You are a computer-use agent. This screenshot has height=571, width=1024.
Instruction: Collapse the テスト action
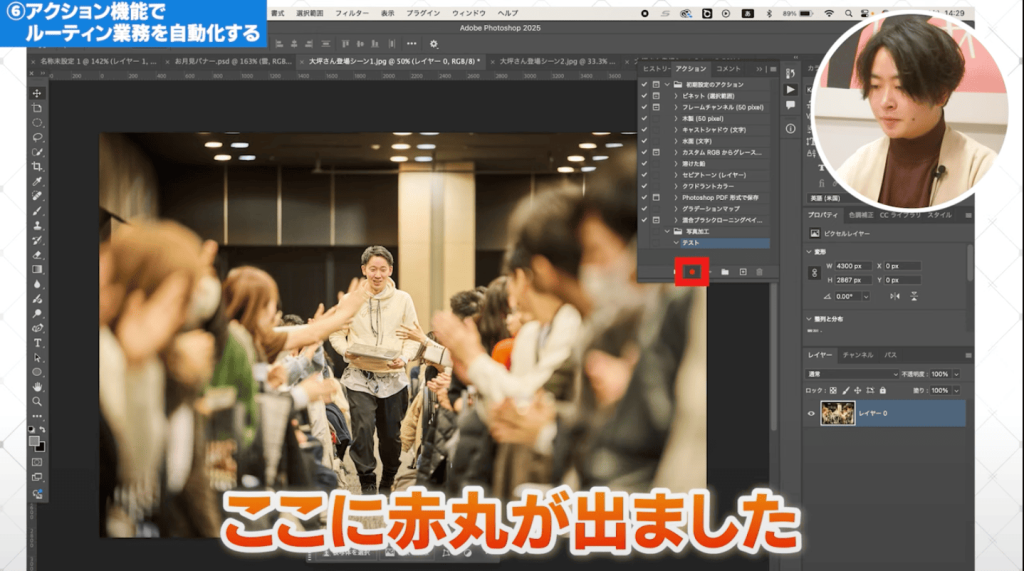tap(675, 242)
